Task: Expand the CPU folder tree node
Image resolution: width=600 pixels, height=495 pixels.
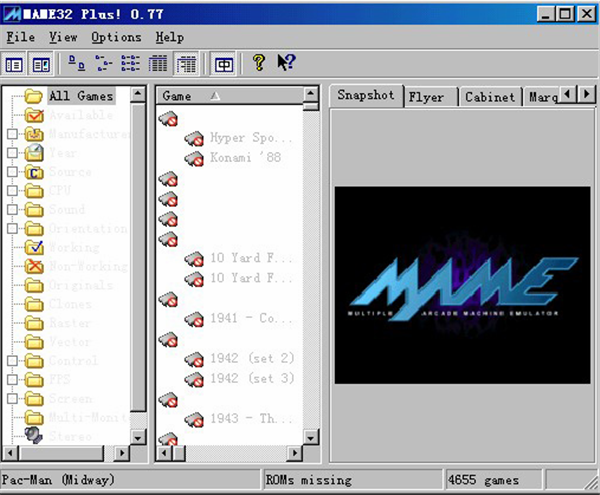Action: (11, 191)
